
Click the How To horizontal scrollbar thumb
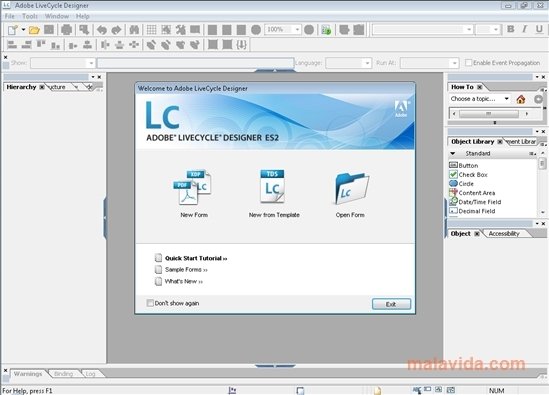489,114
